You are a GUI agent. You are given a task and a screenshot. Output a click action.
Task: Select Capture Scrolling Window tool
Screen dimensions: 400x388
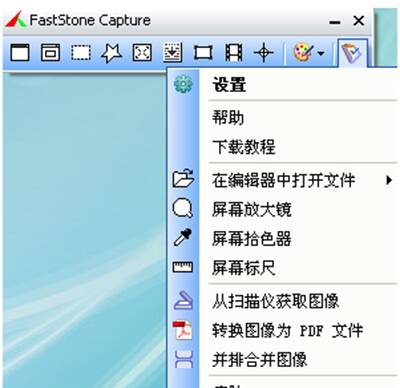tap(172, 52)
